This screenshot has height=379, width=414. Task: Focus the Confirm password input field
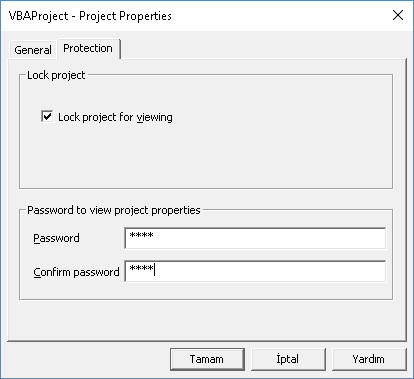pyautogui.click(x=255, y=271)
